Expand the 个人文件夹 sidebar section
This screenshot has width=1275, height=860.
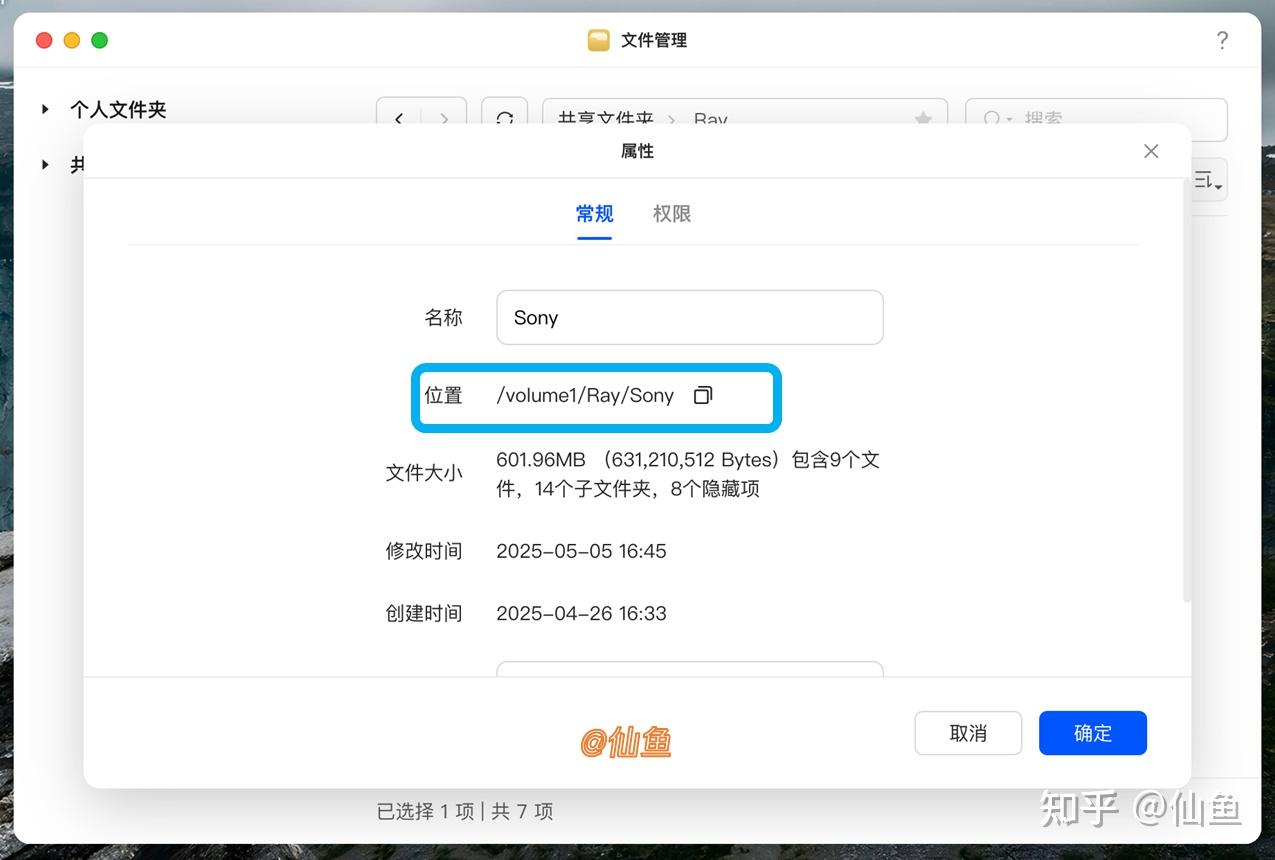click(x=44, y=110)
